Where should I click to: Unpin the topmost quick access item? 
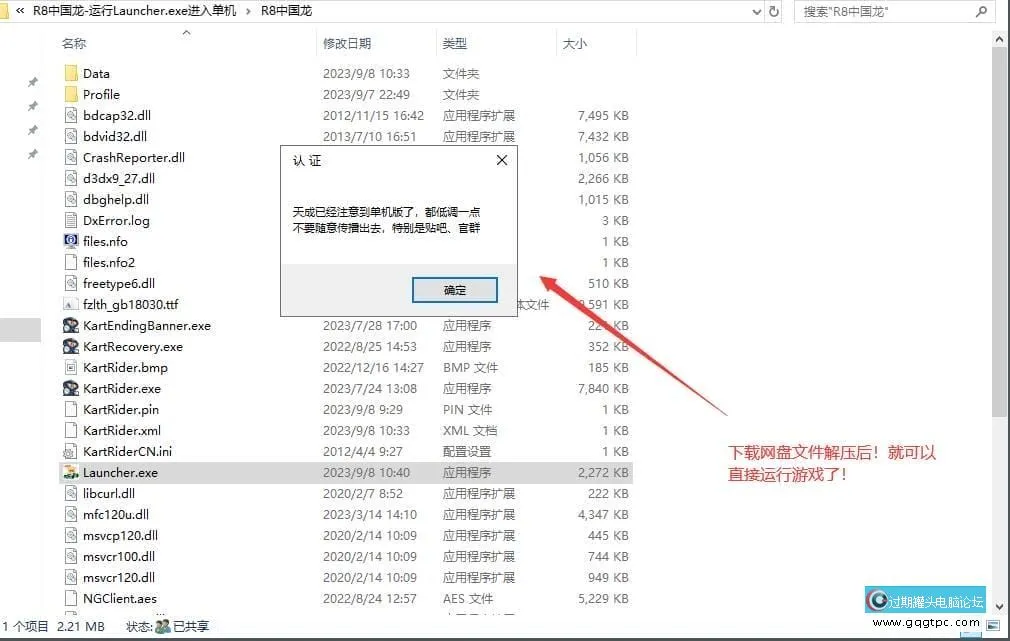[x=32, y=81]
